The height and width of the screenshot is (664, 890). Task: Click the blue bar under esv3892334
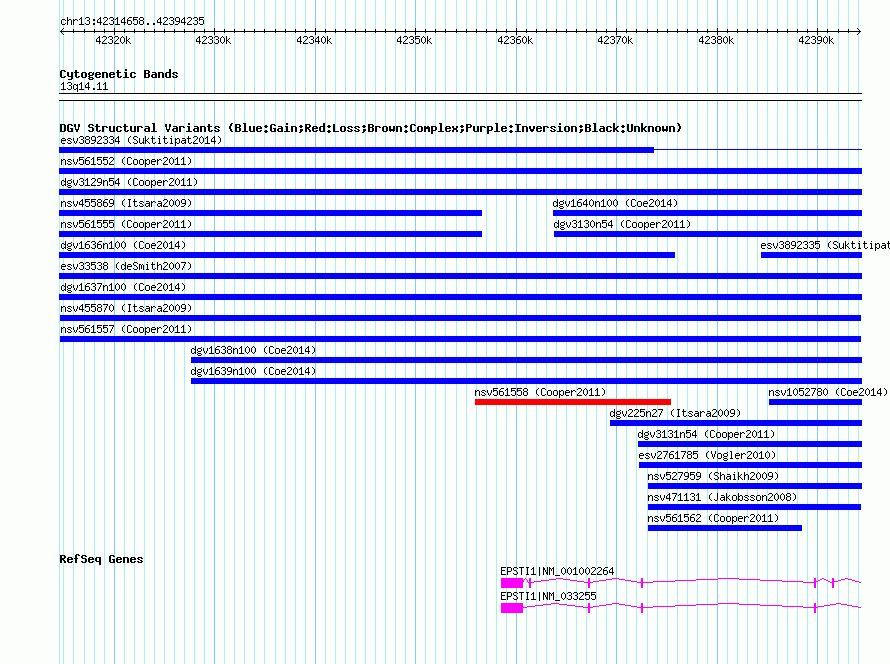tap(356, 150)
